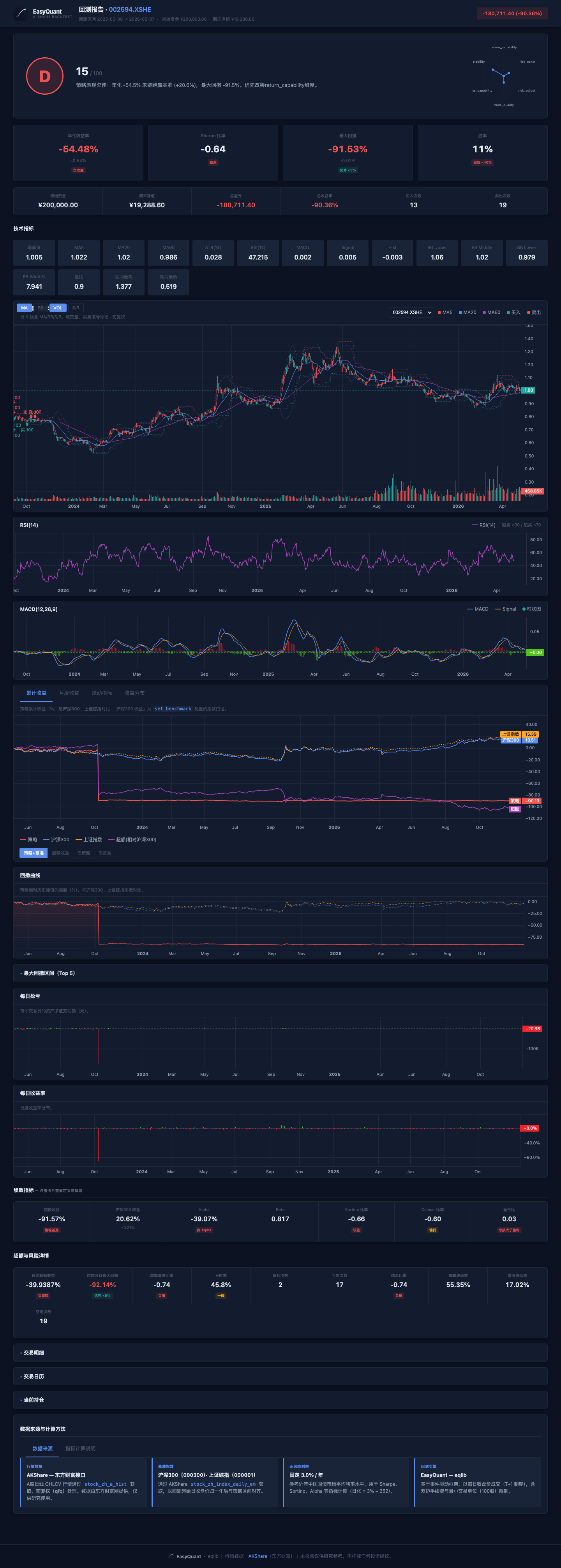Viewport: 561px width, 1568px height.
Task: Switch to the 数据来源 tab
Action: (42, 1449)
